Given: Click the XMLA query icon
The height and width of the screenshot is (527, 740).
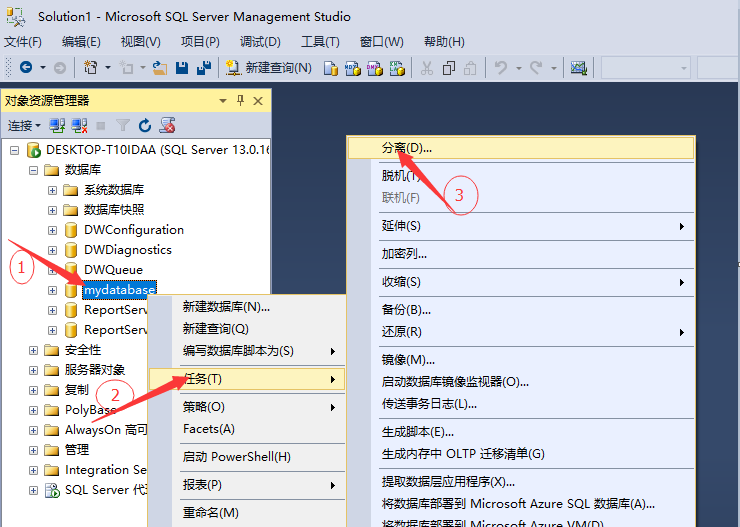Looking at the screenshot, I should point(397,68).
